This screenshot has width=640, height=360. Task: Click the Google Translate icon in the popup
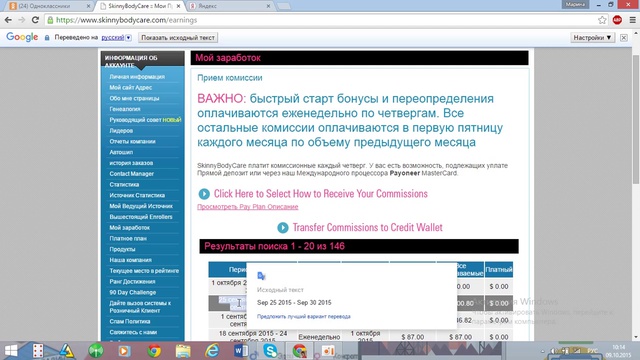(x=262, y=276)
